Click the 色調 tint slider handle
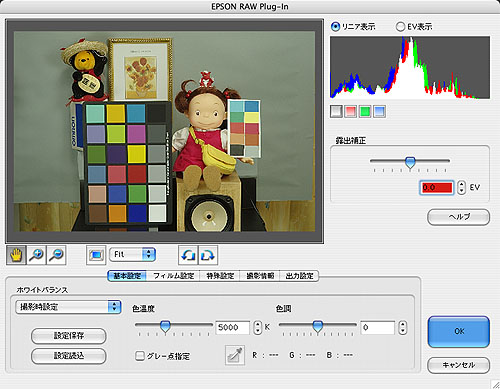Viewport: 500px width, 389px height. pos(318,327)
